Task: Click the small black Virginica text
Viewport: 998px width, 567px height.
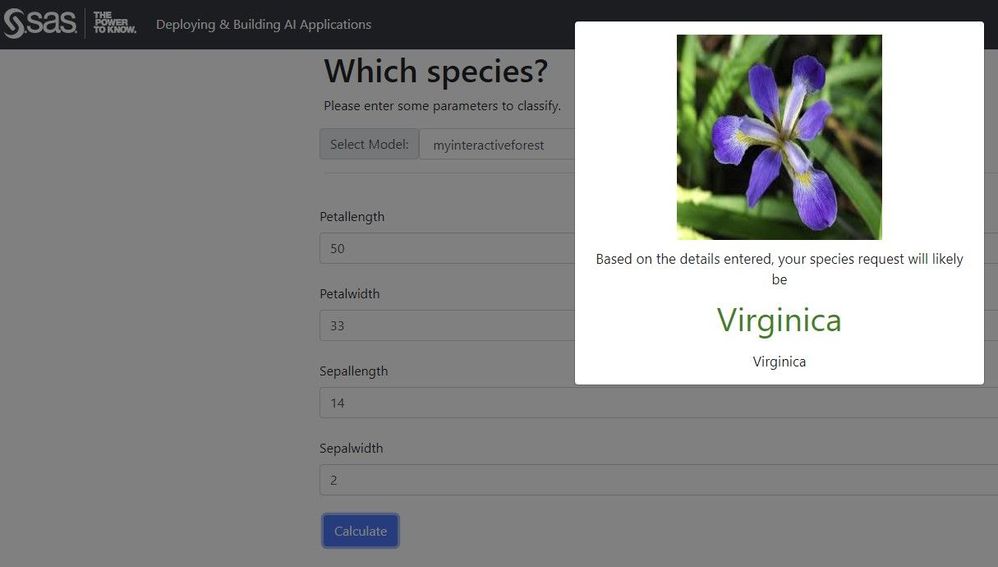Action: coord(779,362)
